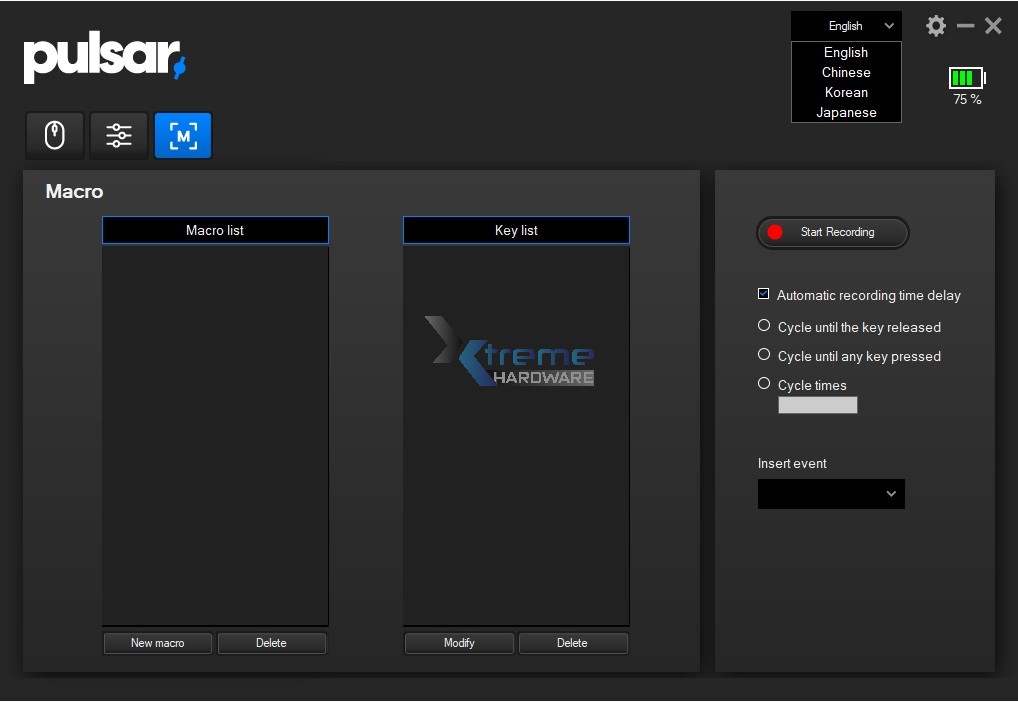Collapse the language dropdown showing English
Viewport: 1018px width, 702px height.
pos(846,26)
